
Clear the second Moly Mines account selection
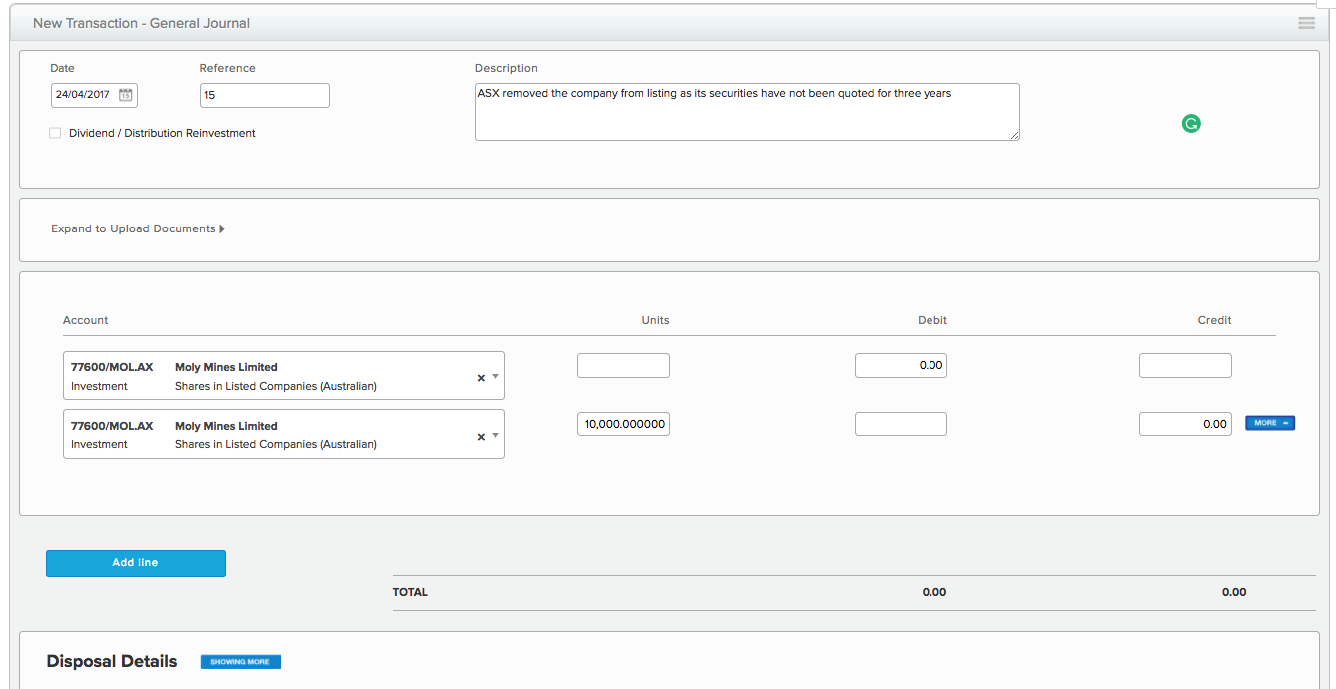(x=481, y=437)
